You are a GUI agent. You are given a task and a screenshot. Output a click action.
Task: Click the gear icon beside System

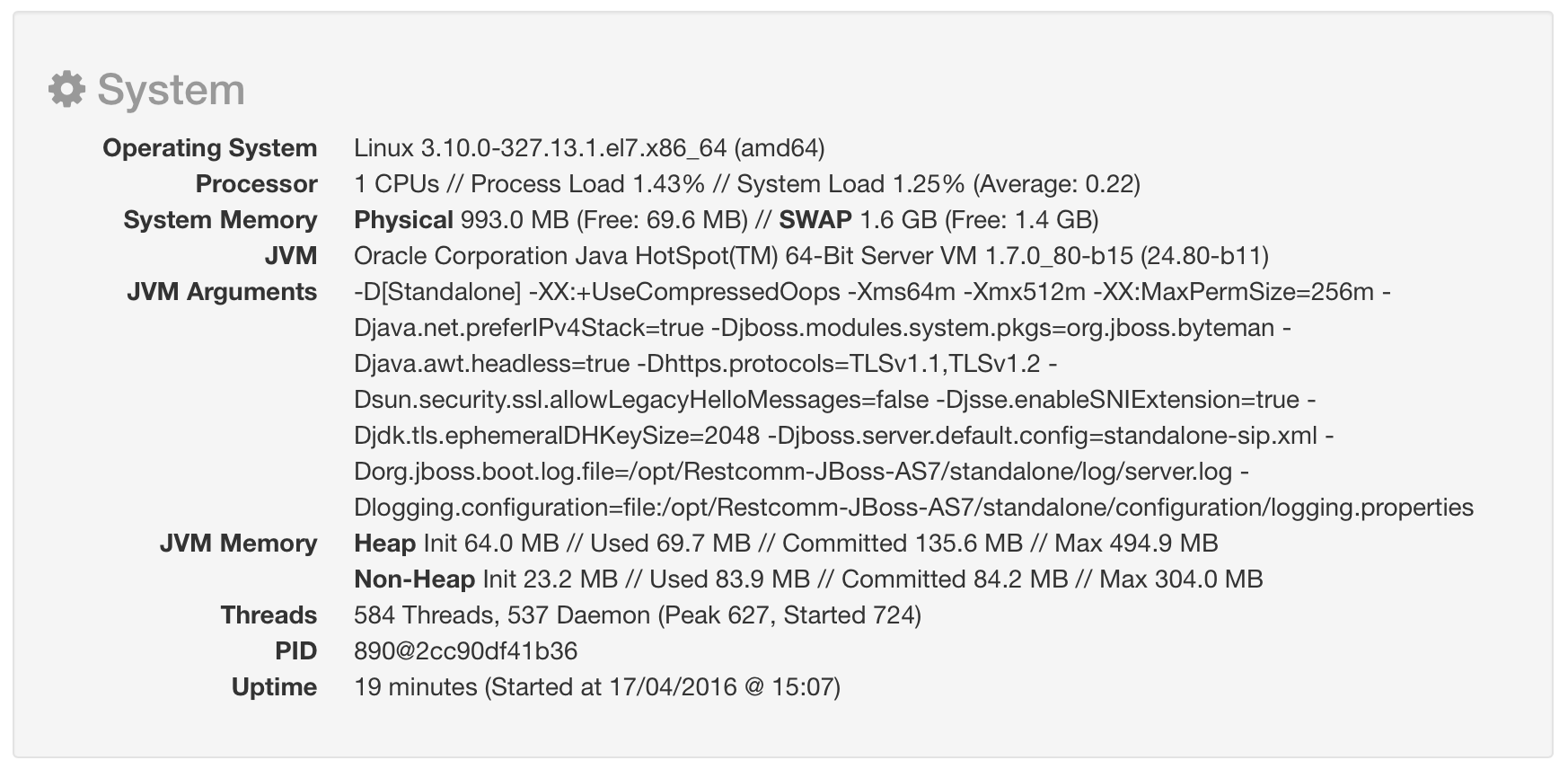(66, 90)
